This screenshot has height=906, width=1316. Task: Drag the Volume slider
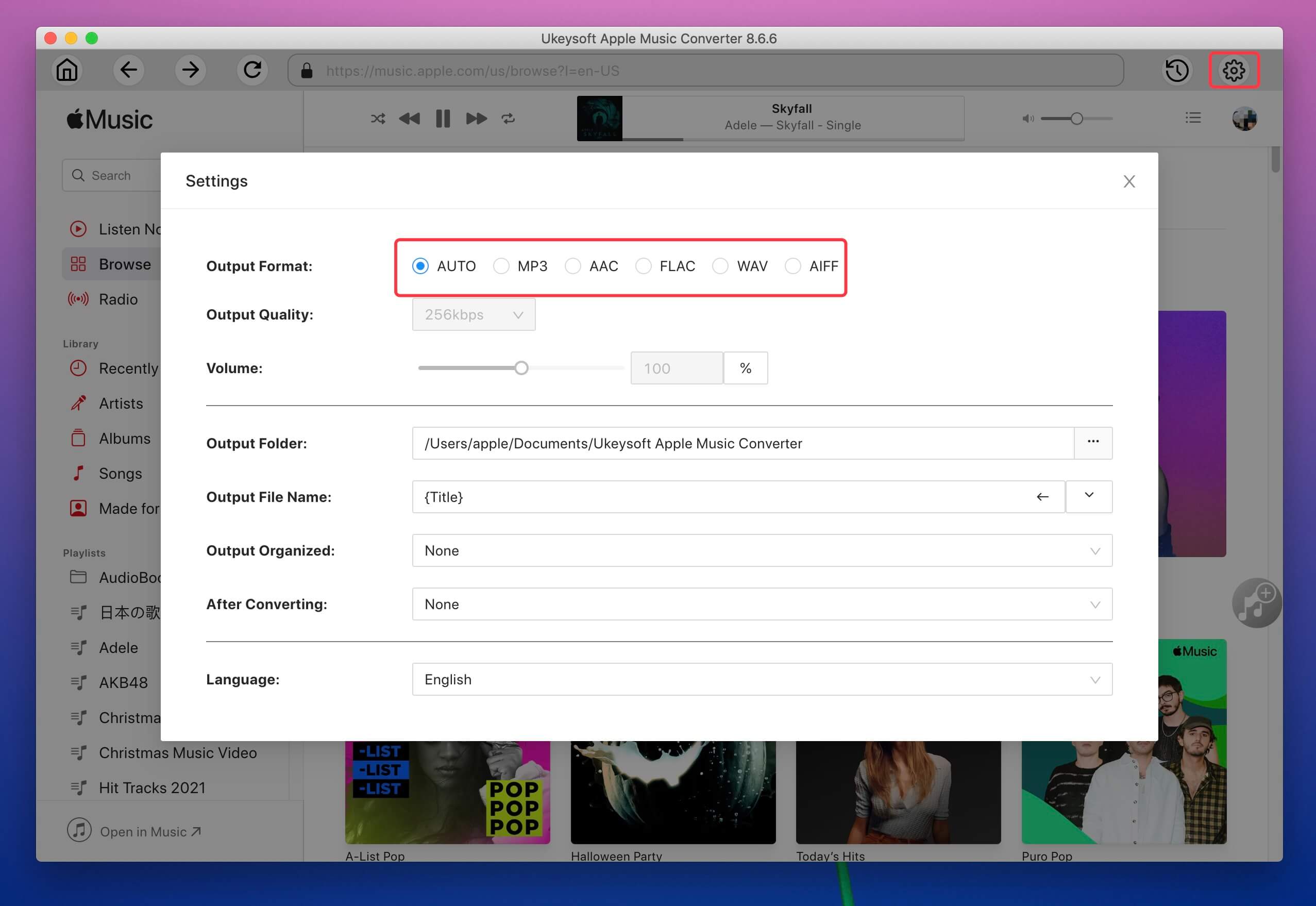pyautogui.click(x=521, y=368)
